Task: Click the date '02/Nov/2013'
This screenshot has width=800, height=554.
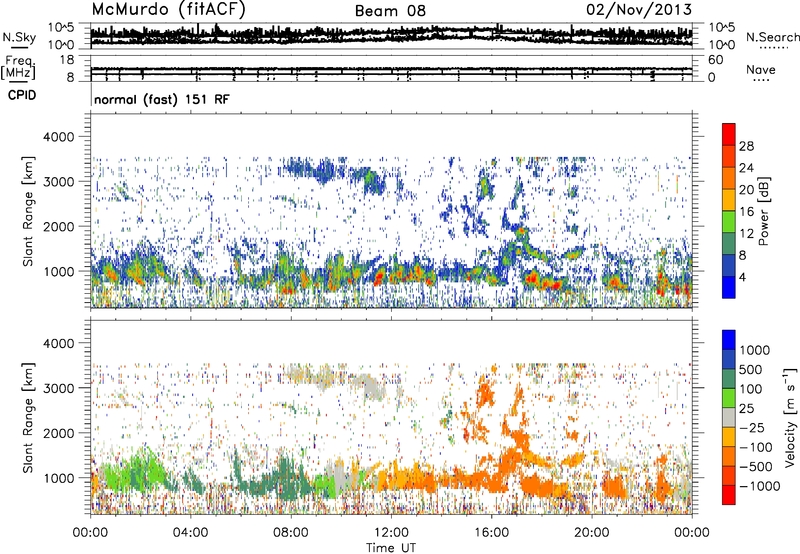Action: (639, 10)
